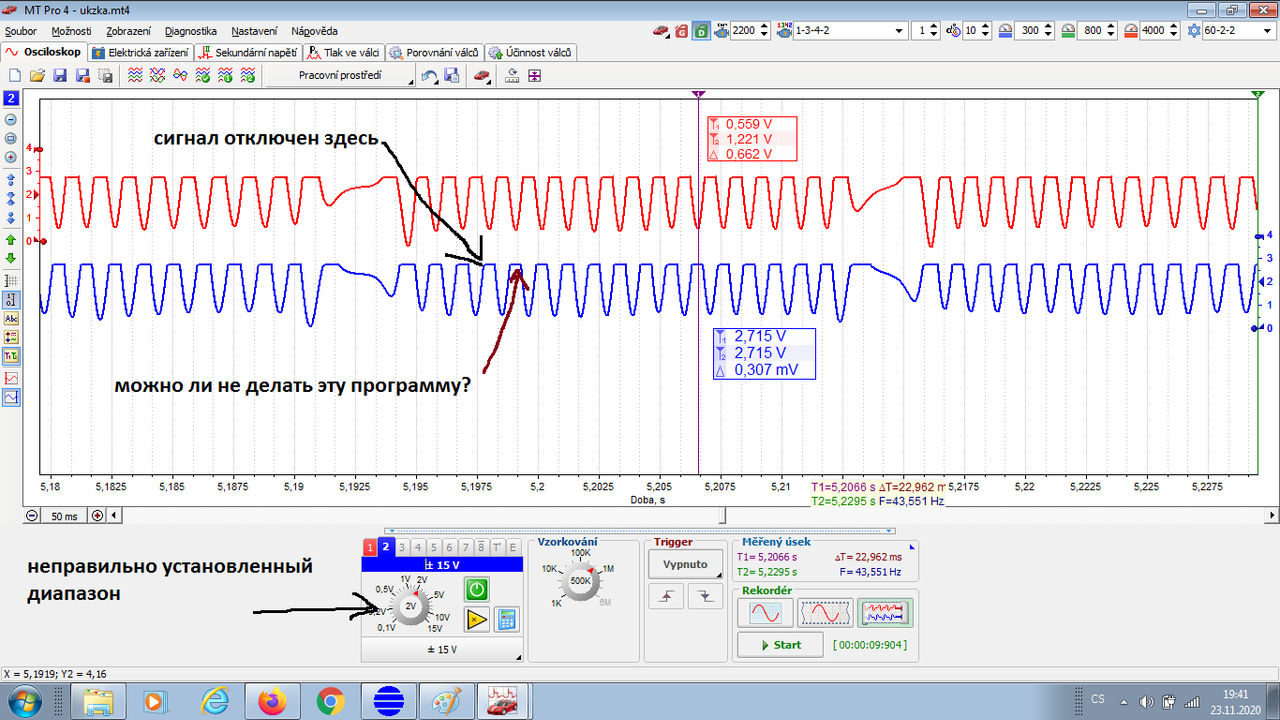Click the red-blue stacked waveforms icon
The height and width of the screenshot is (720, 1280).
tap(135, 75)
